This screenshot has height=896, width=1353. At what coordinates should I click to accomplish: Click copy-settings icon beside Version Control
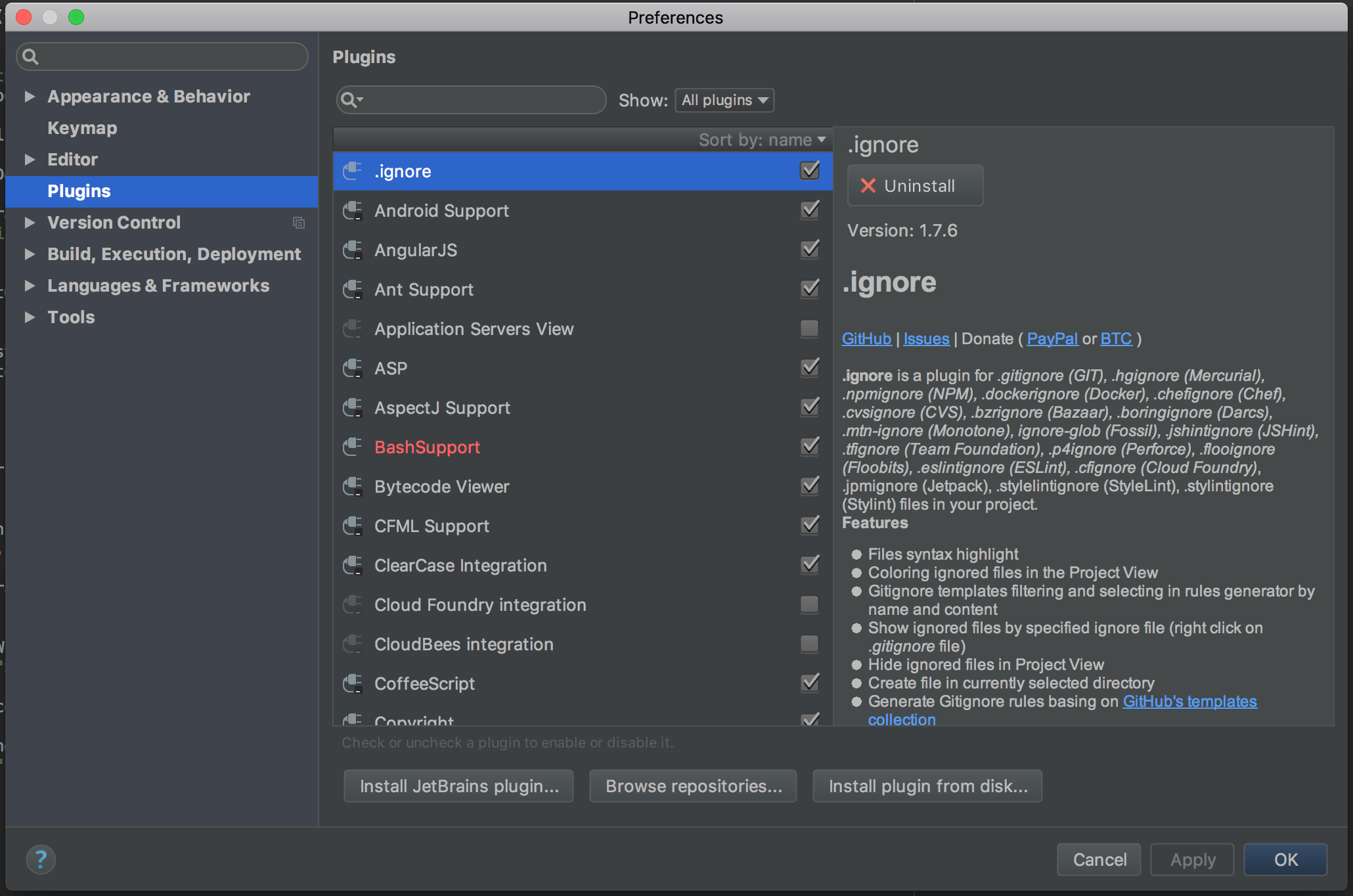tap(299, 223)
